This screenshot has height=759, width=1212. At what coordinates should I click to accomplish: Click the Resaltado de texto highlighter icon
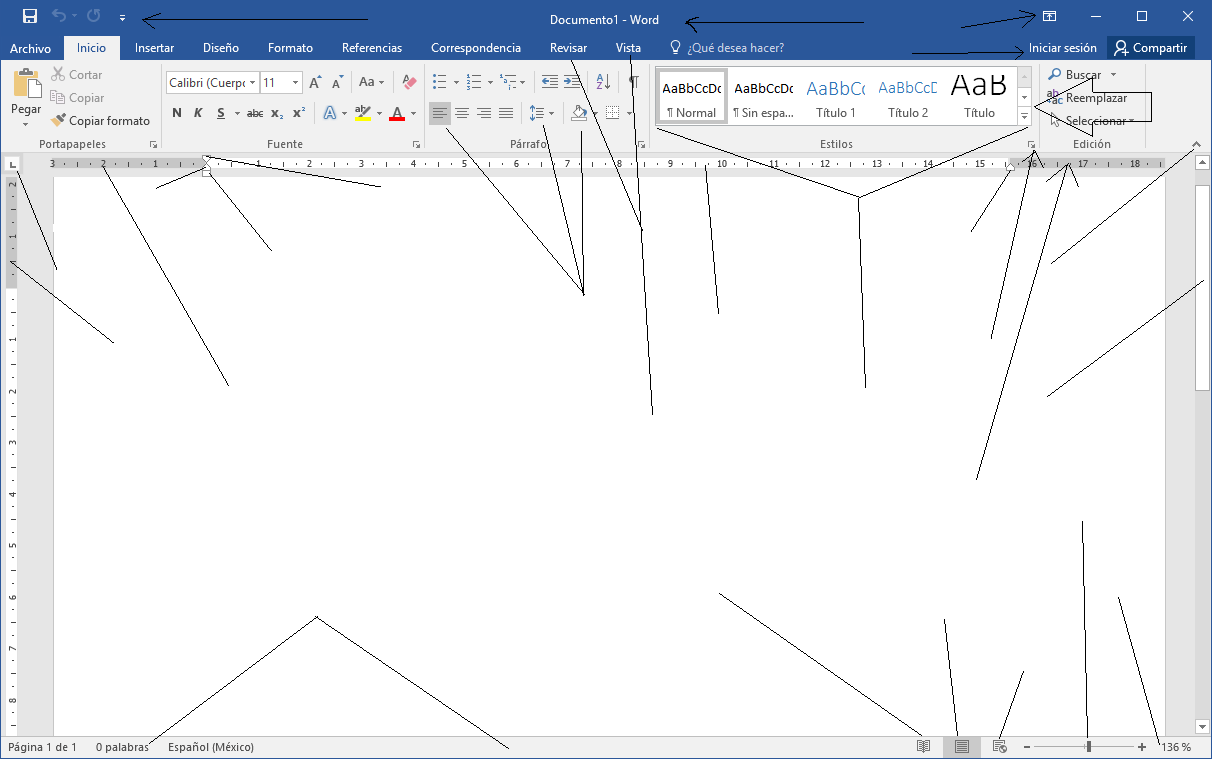(x=362, y=113)
